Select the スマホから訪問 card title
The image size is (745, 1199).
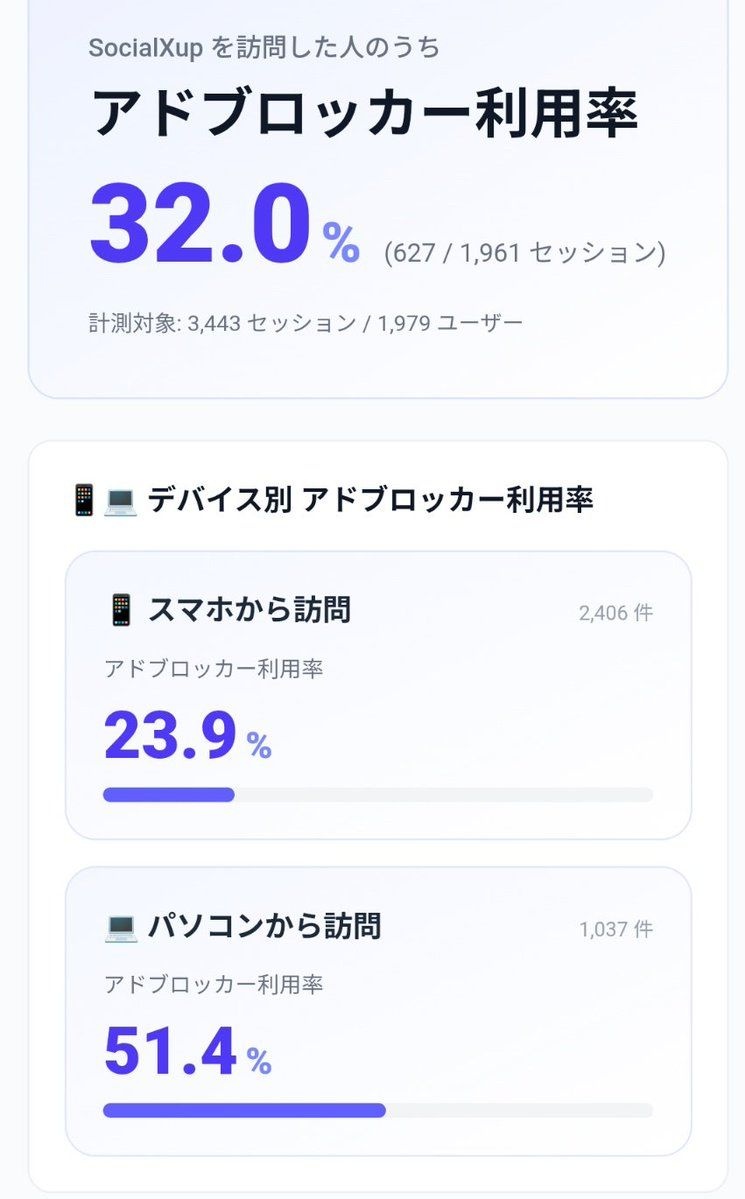[249, 610]
